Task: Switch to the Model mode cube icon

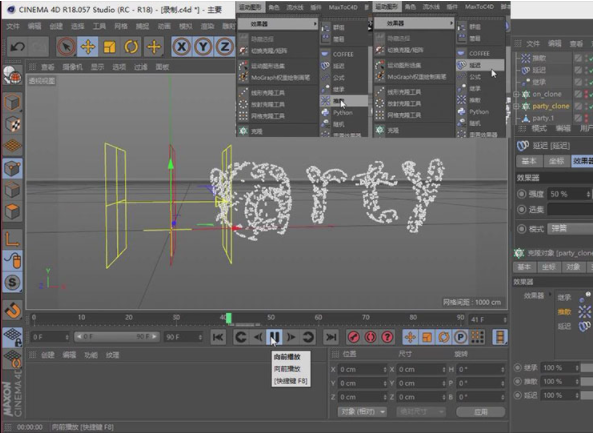Action: [x=12, y=103]
